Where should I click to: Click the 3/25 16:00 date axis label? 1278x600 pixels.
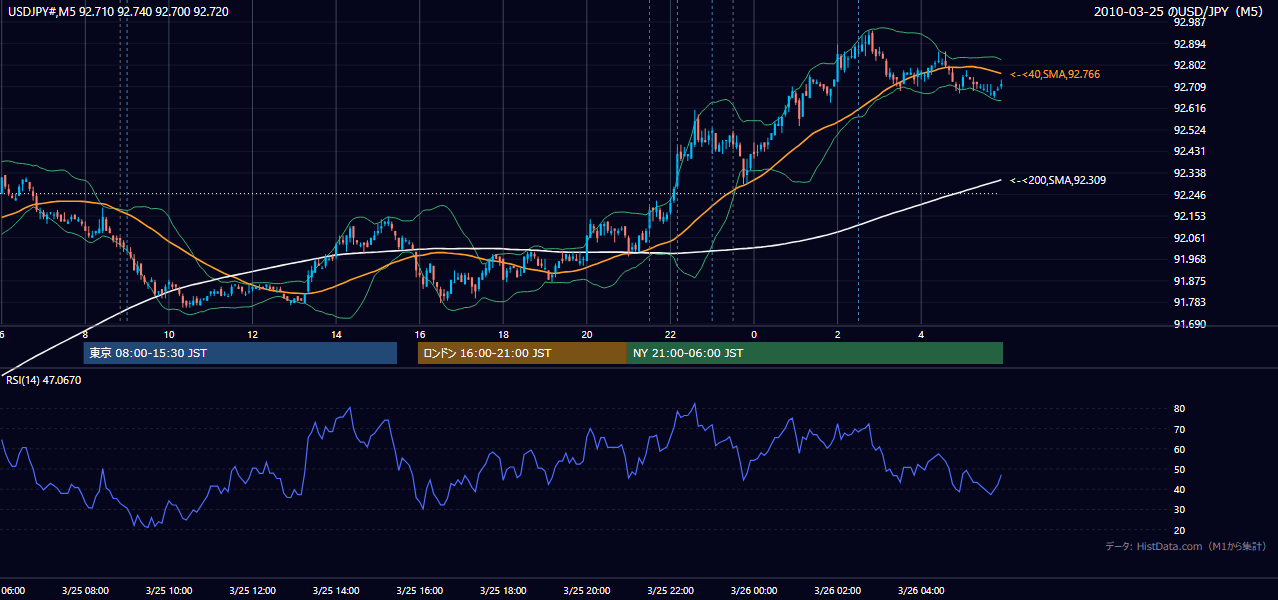[419, 591]
